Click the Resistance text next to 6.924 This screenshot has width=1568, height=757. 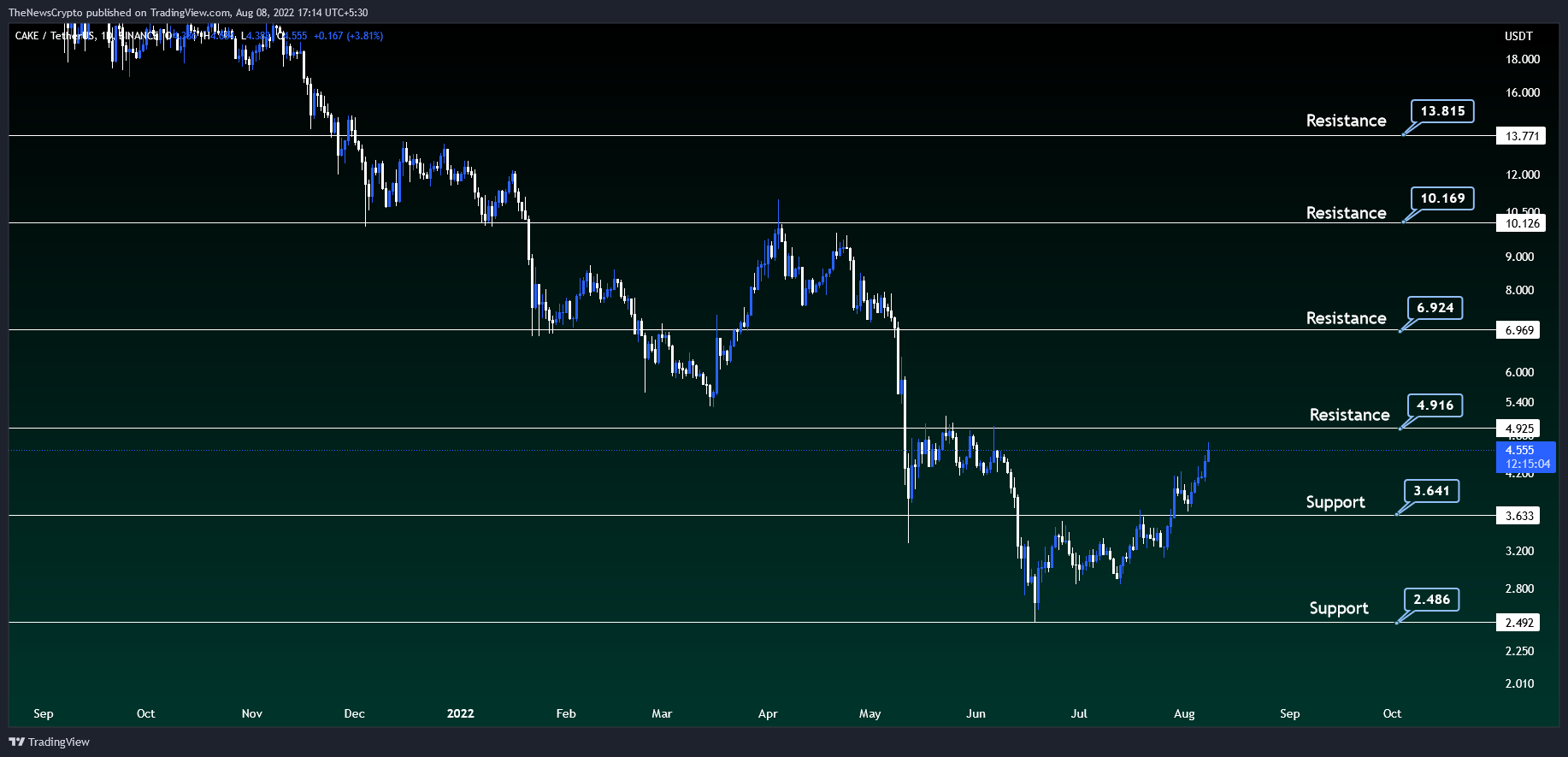(1346, 318)
